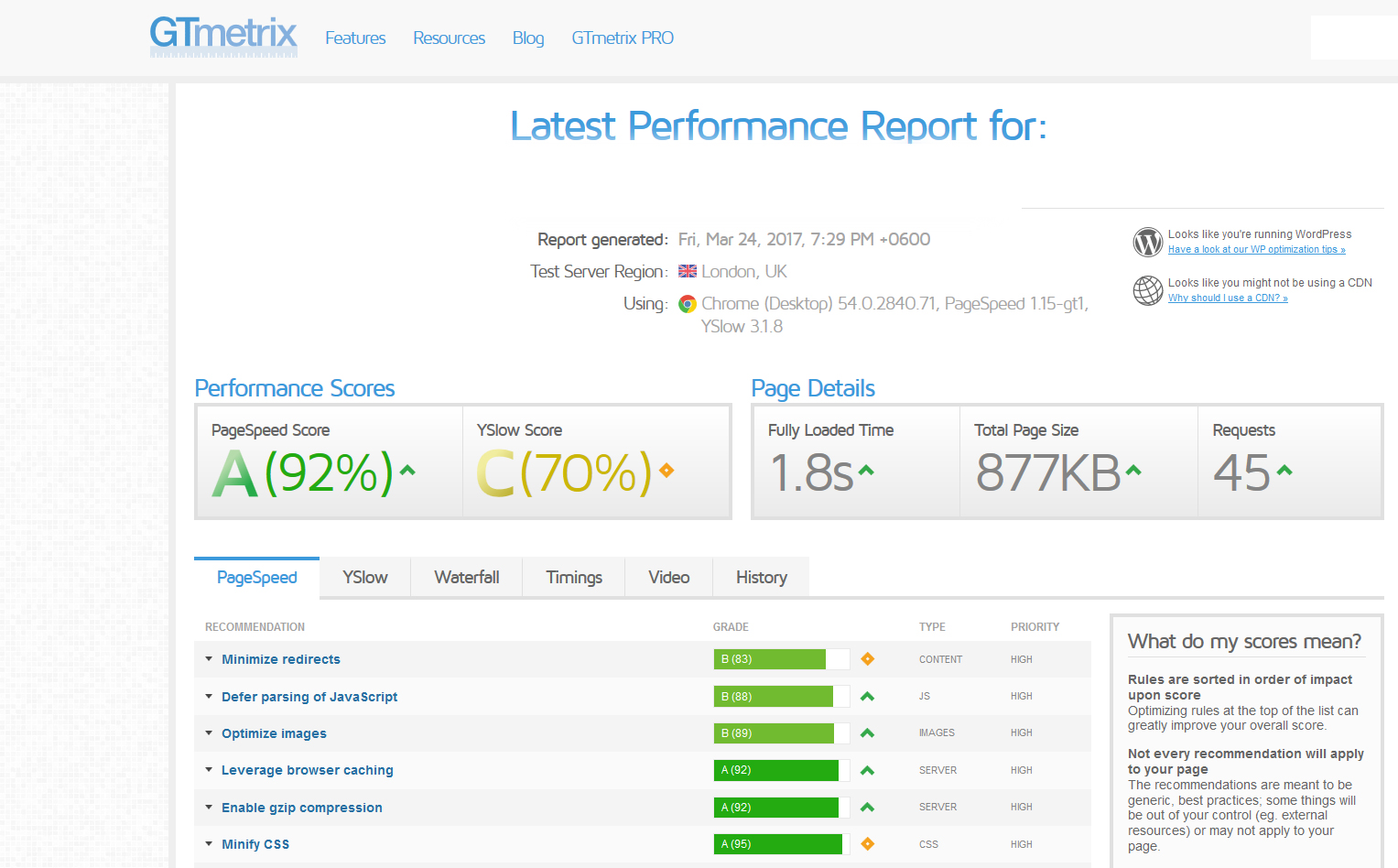Image resolution: width=1398 pixels, height=868 pixels.
Task: Open the Features menu in header
Action: [x=355, y=38]
